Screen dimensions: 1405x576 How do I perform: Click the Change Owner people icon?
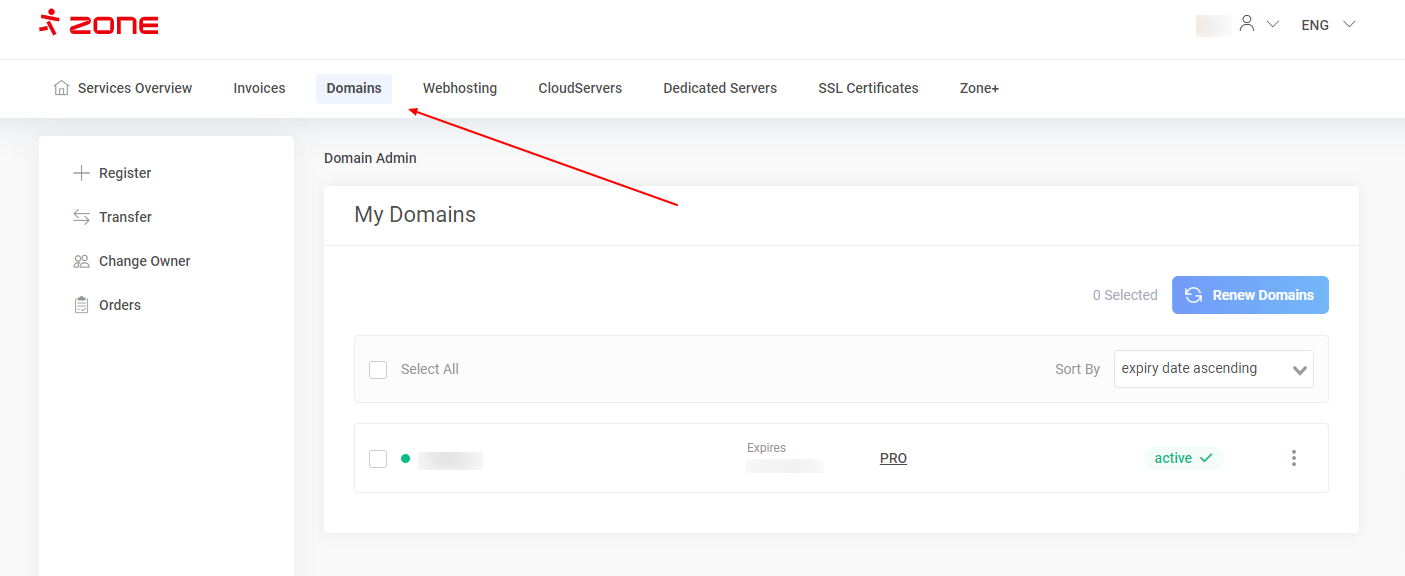pos(82,261)
